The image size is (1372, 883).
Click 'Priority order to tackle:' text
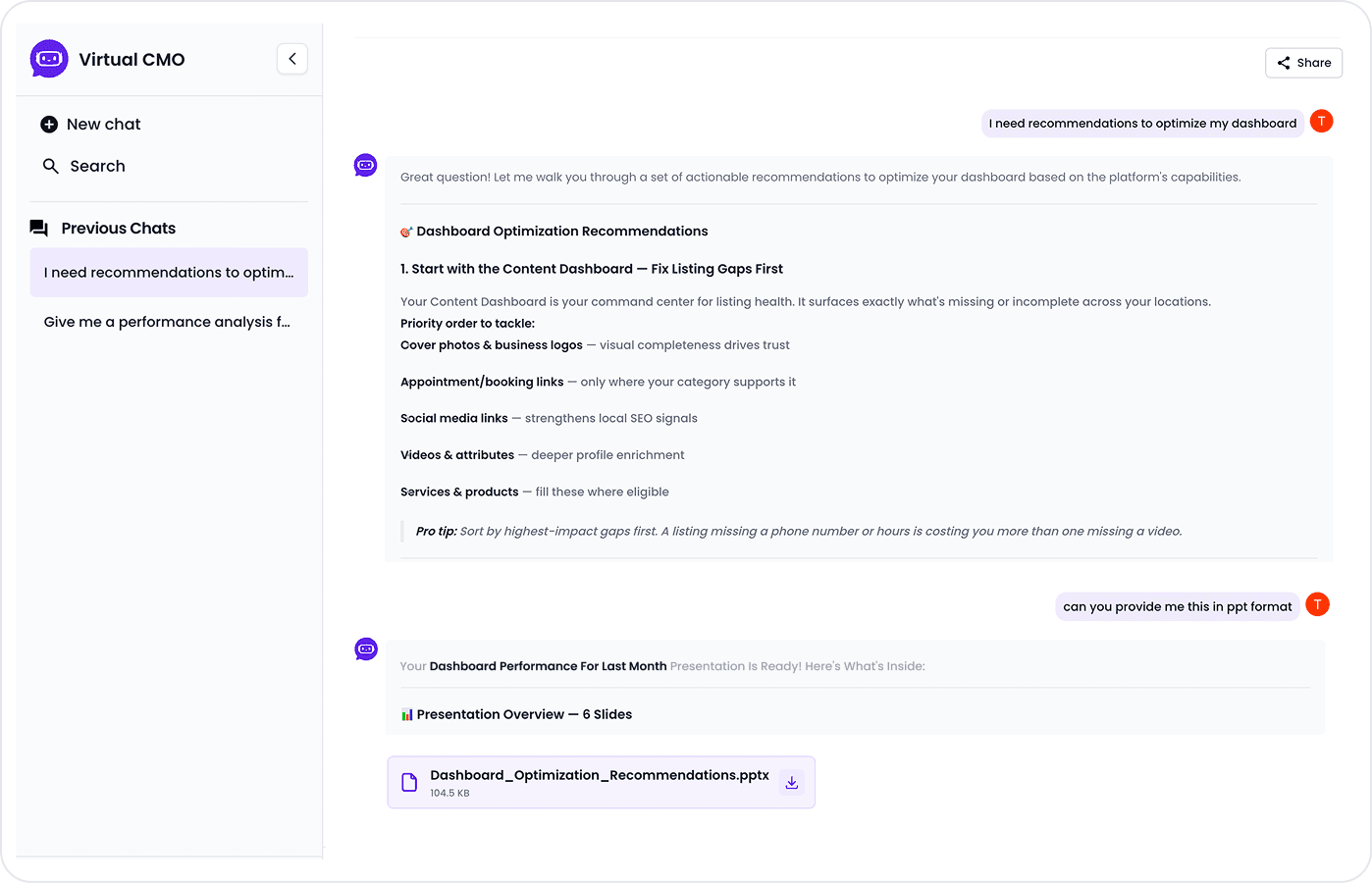(467, 324)
